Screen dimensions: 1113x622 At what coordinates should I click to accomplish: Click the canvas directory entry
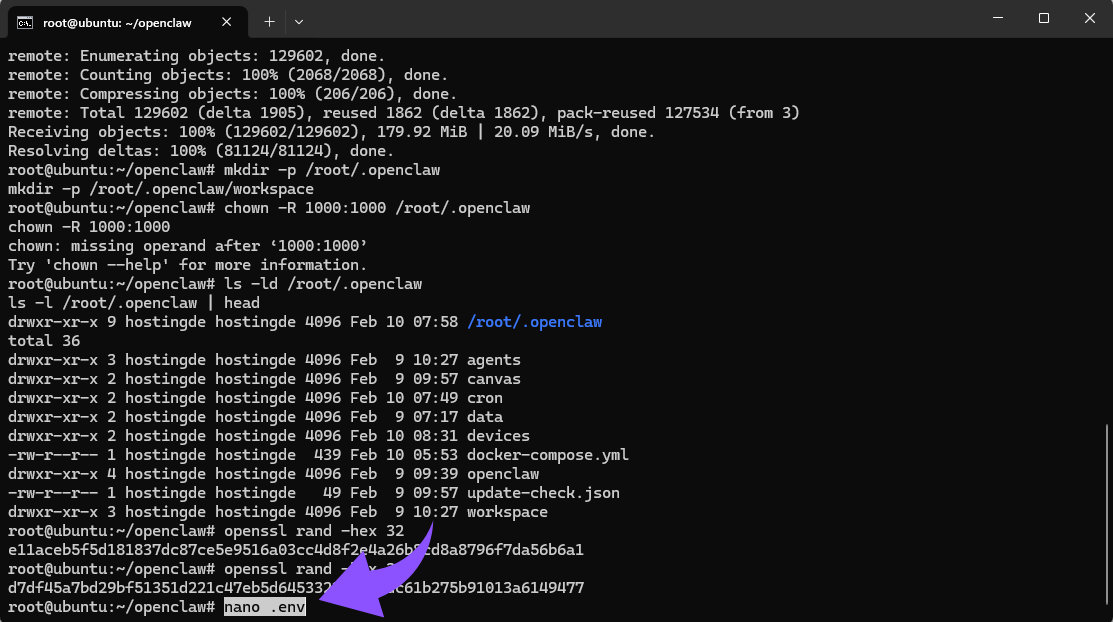point(493,379)
